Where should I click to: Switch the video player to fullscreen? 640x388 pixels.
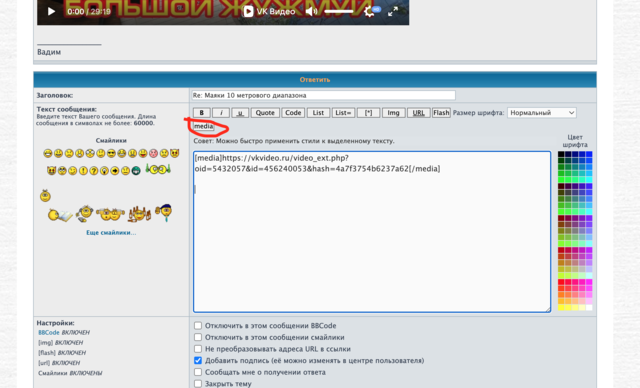point(393,11)
